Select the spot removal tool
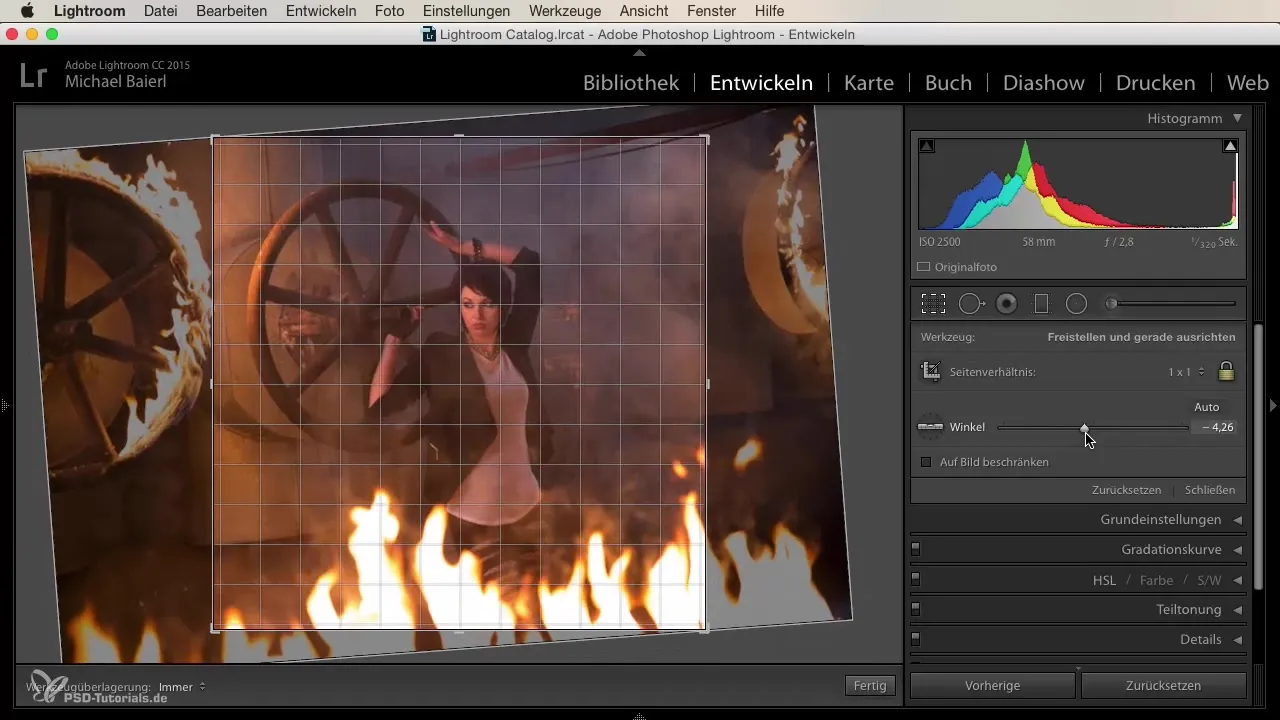This screenshot has width=1280, height=720. [970, 304]
